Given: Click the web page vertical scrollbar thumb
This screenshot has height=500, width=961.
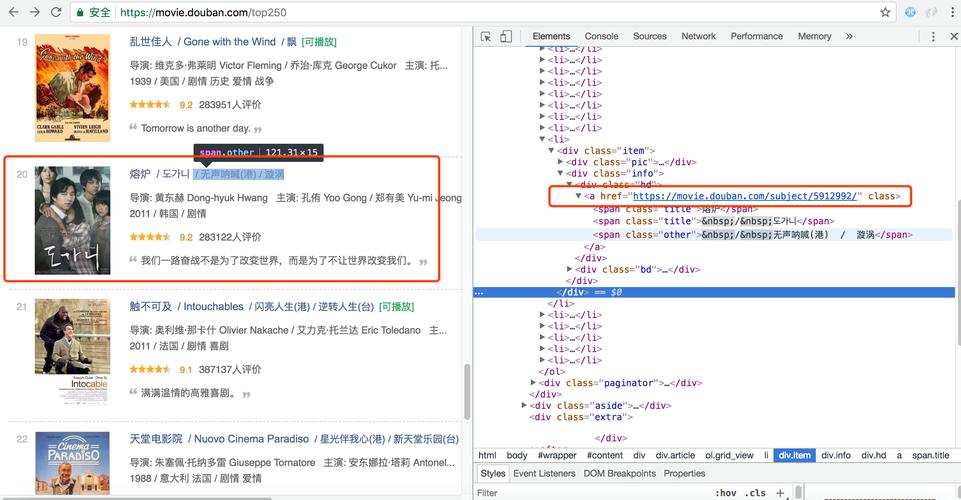Looking at the screenshot, I should (x=467, y=392).
